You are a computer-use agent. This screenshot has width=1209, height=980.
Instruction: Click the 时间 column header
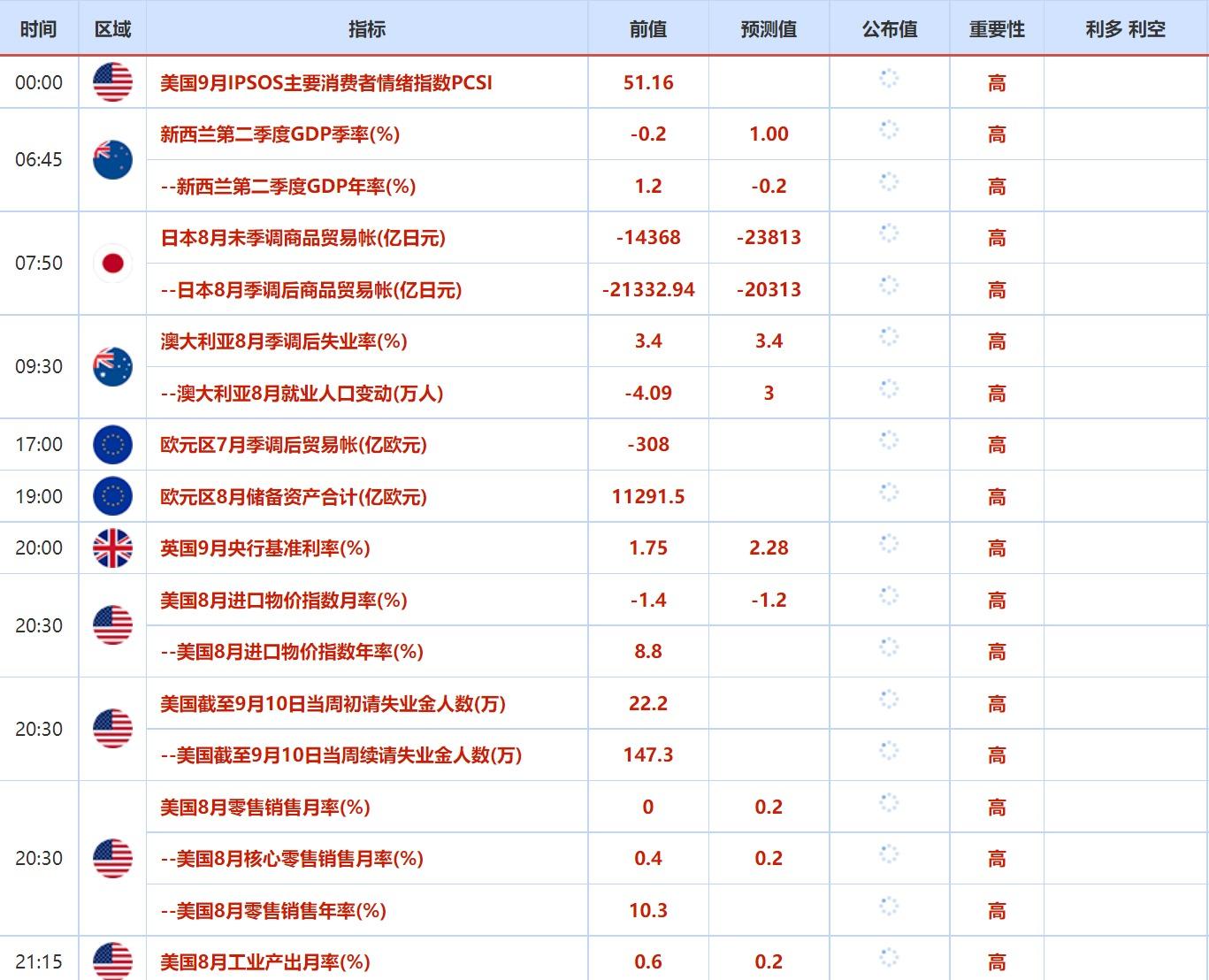(x=38, y=29)
